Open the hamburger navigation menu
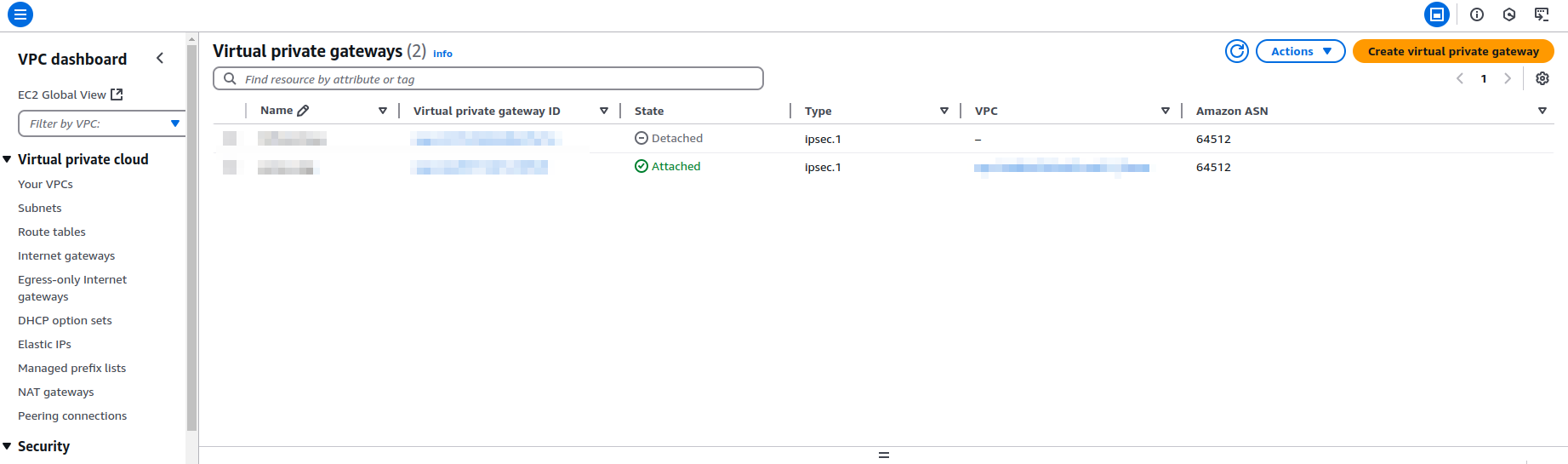The width and height of the screenshot is (1568, 464). tap(20, 14)
